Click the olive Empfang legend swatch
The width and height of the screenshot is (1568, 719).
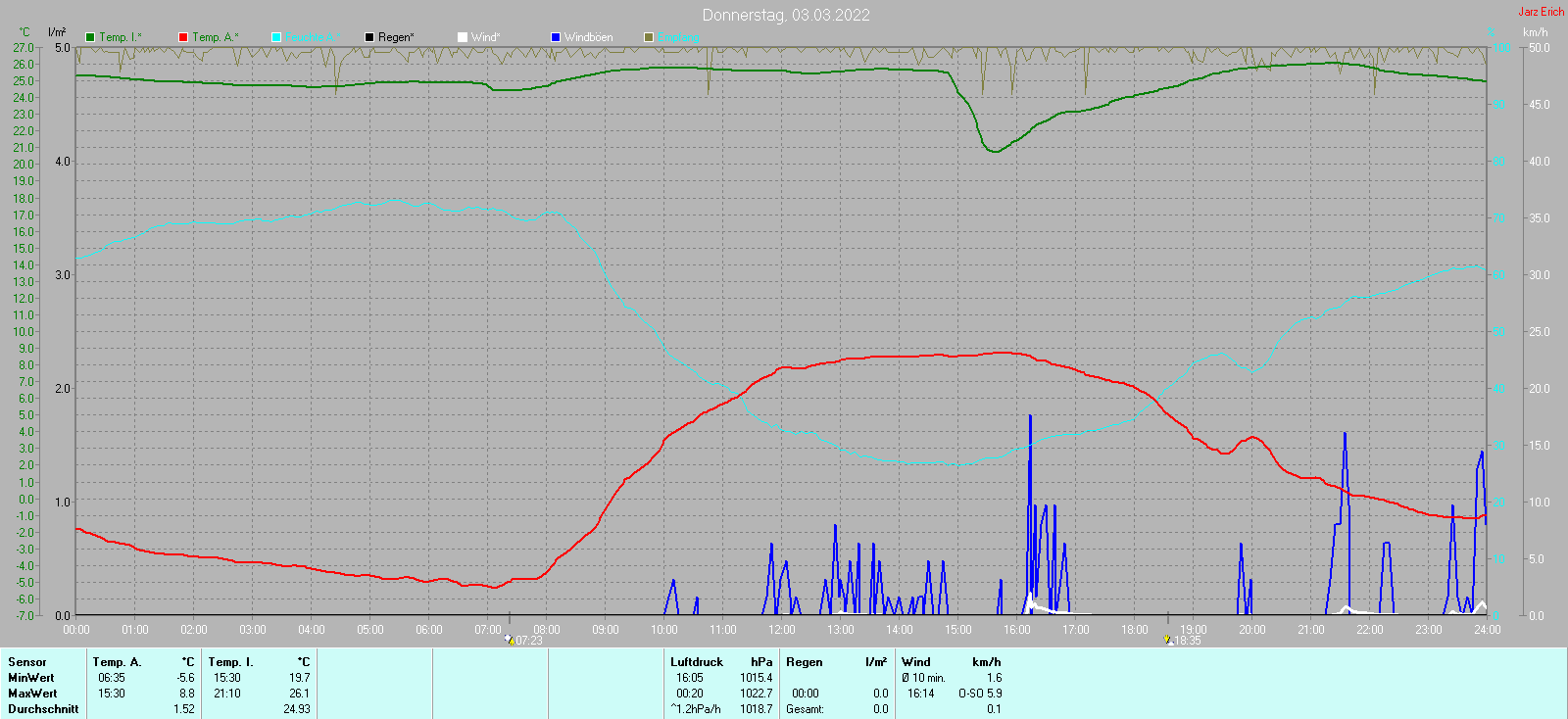pos(649,37)
